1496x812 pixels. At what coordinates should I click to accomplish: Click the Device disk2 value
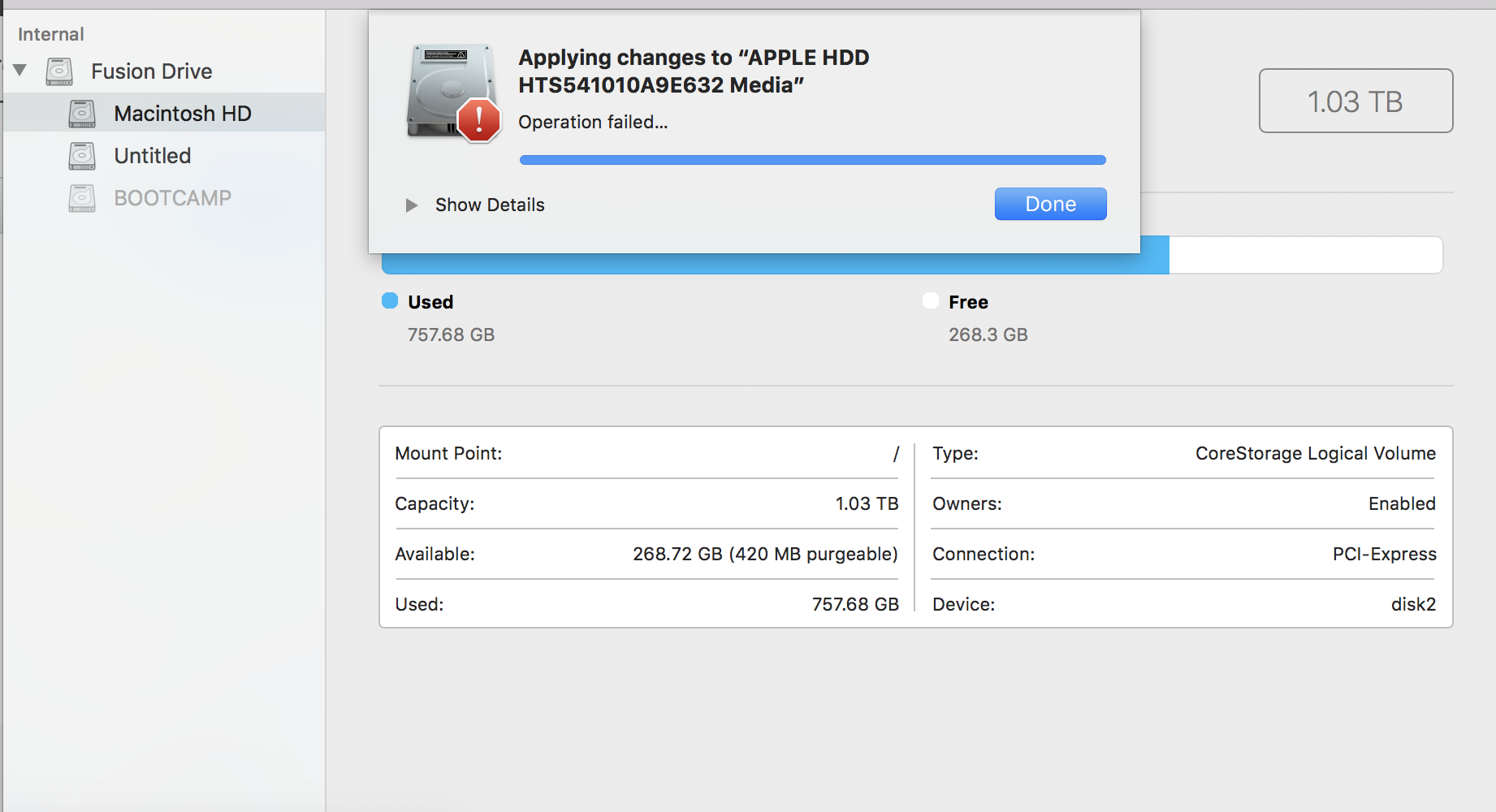coord(1413,604)
